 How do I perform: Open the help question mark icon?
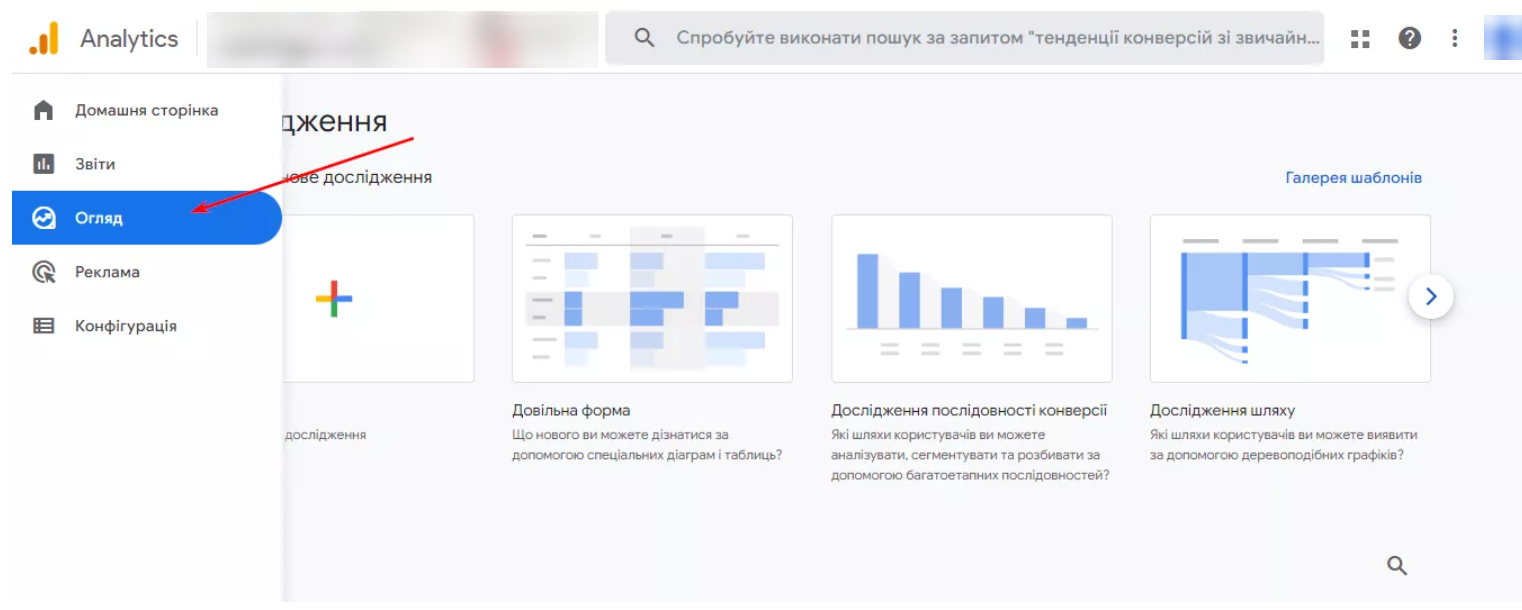tap(1409, 38)
